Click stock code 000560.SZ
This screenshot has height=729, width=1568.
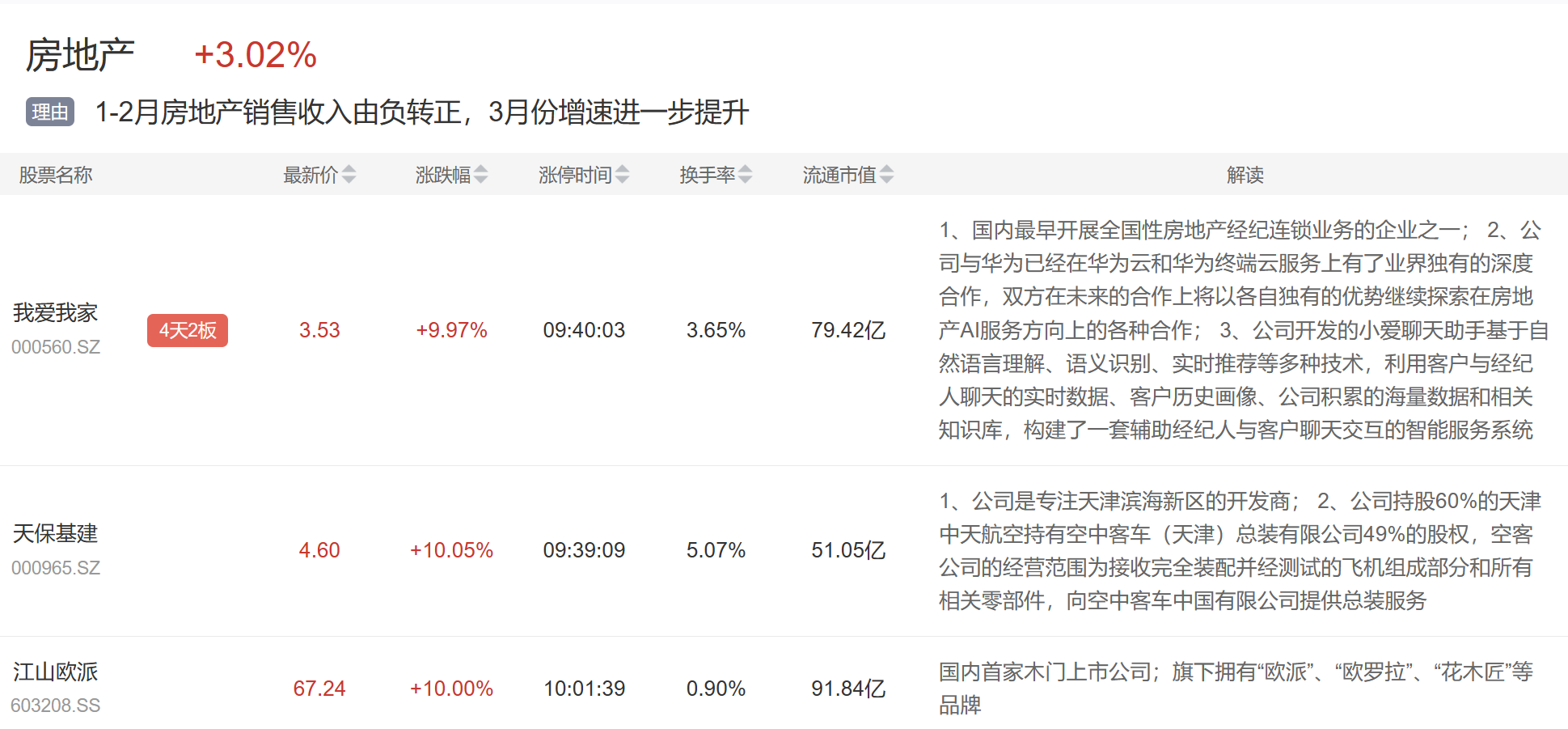[x=56, y=347]
